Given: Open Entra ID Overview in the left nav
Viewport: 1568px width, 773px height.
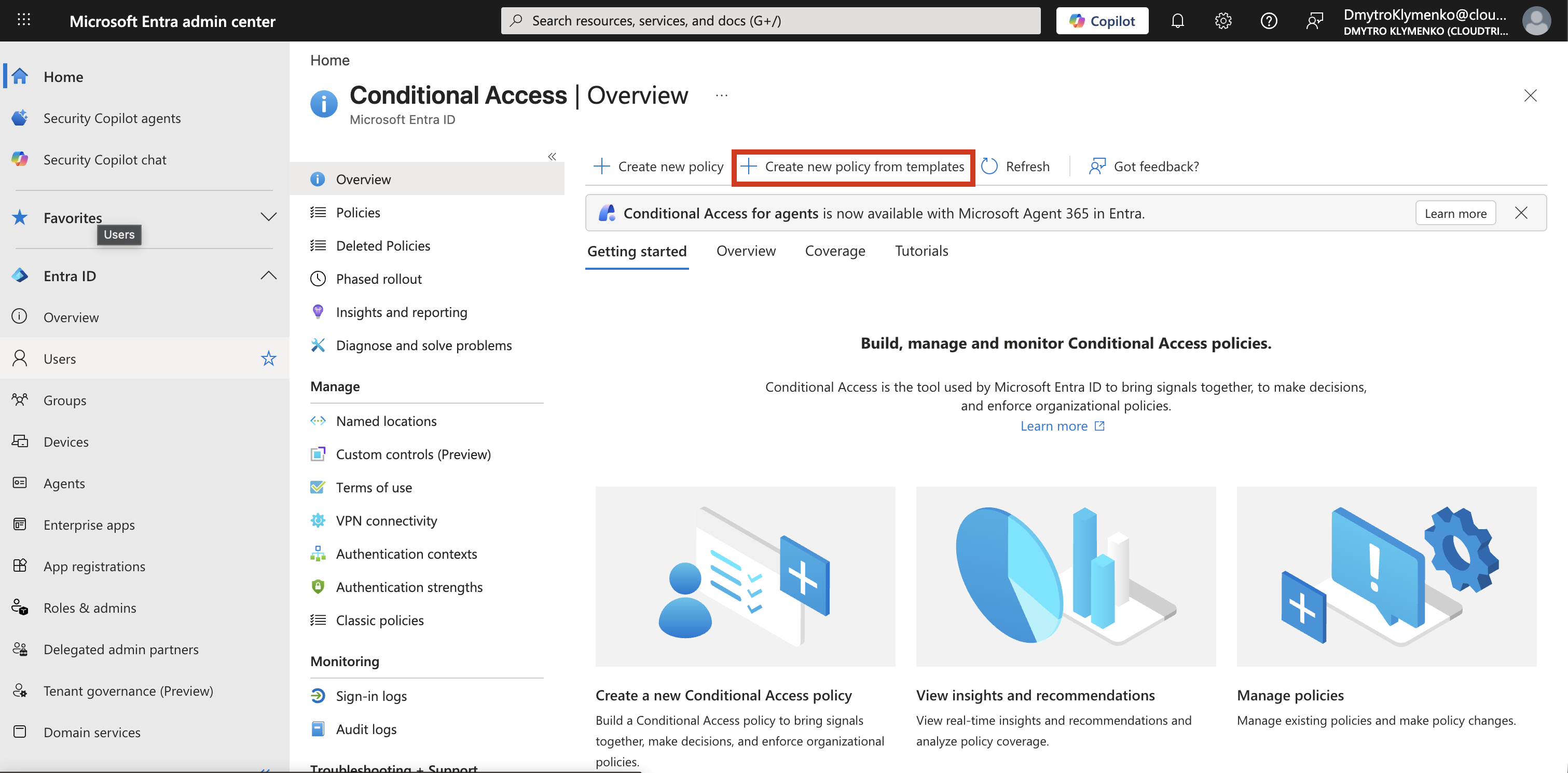Looking at the screenshot, I should tap(71, 317).
